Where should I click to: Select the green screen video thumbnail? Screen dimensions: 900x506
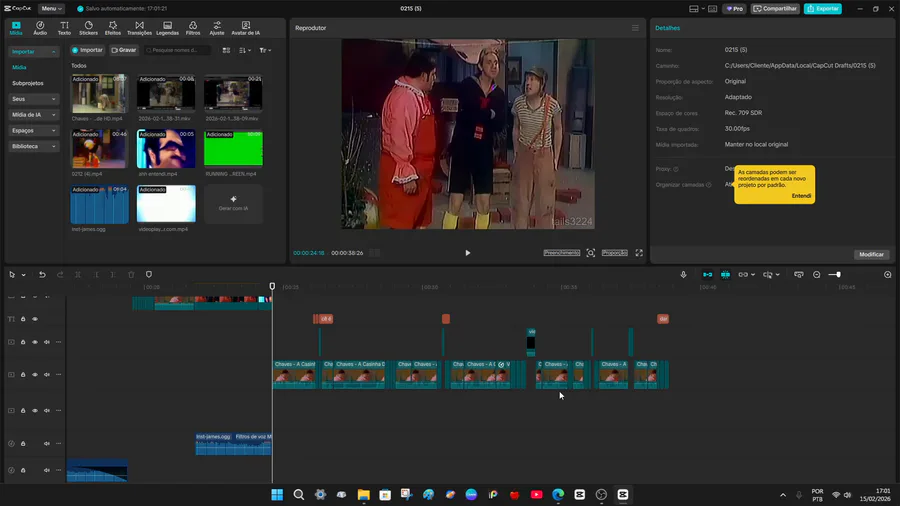233,148
